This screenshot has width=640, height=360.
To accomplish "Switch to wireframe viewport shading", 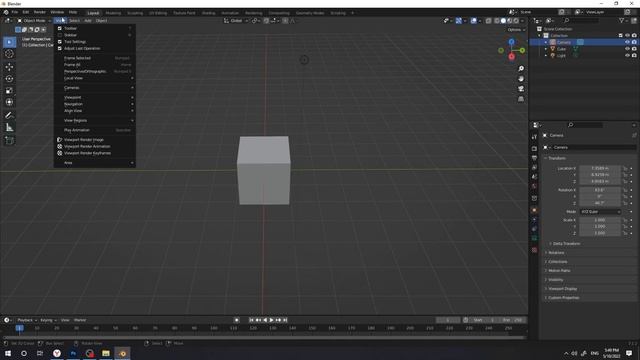I will pyautogui.click(x=497, y=21).
